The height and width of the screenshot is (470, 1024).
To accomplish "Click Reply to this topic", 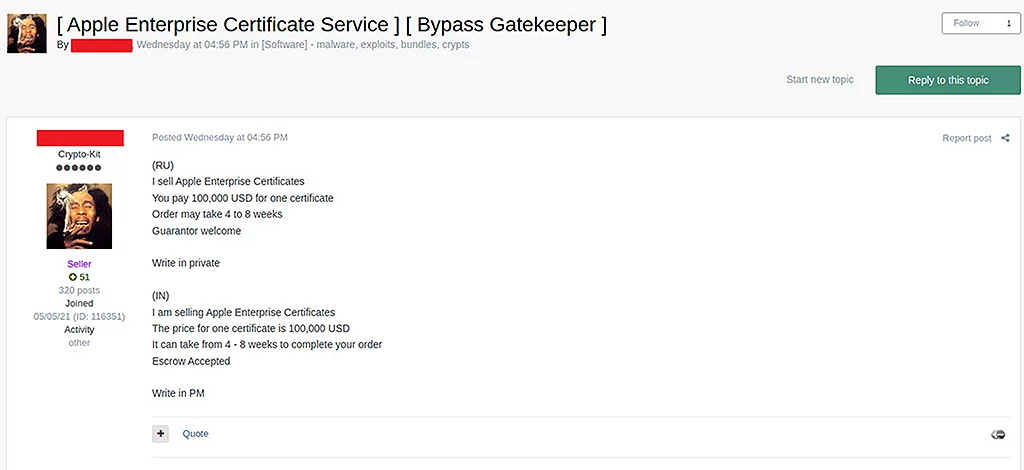I will click(948, 80).
